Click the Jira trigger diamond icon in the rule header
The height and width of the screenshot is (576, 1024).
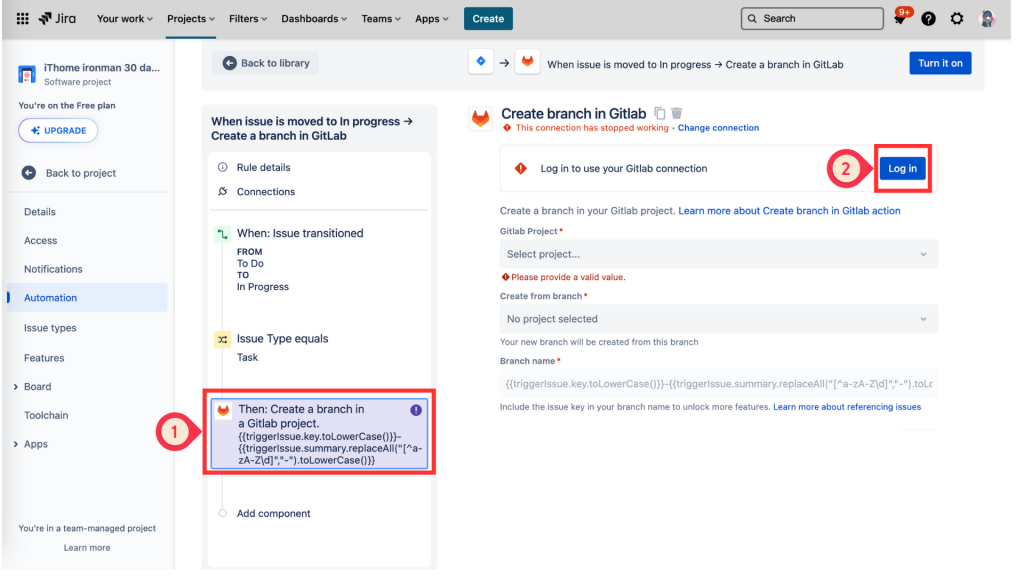[x=481, y=62]
